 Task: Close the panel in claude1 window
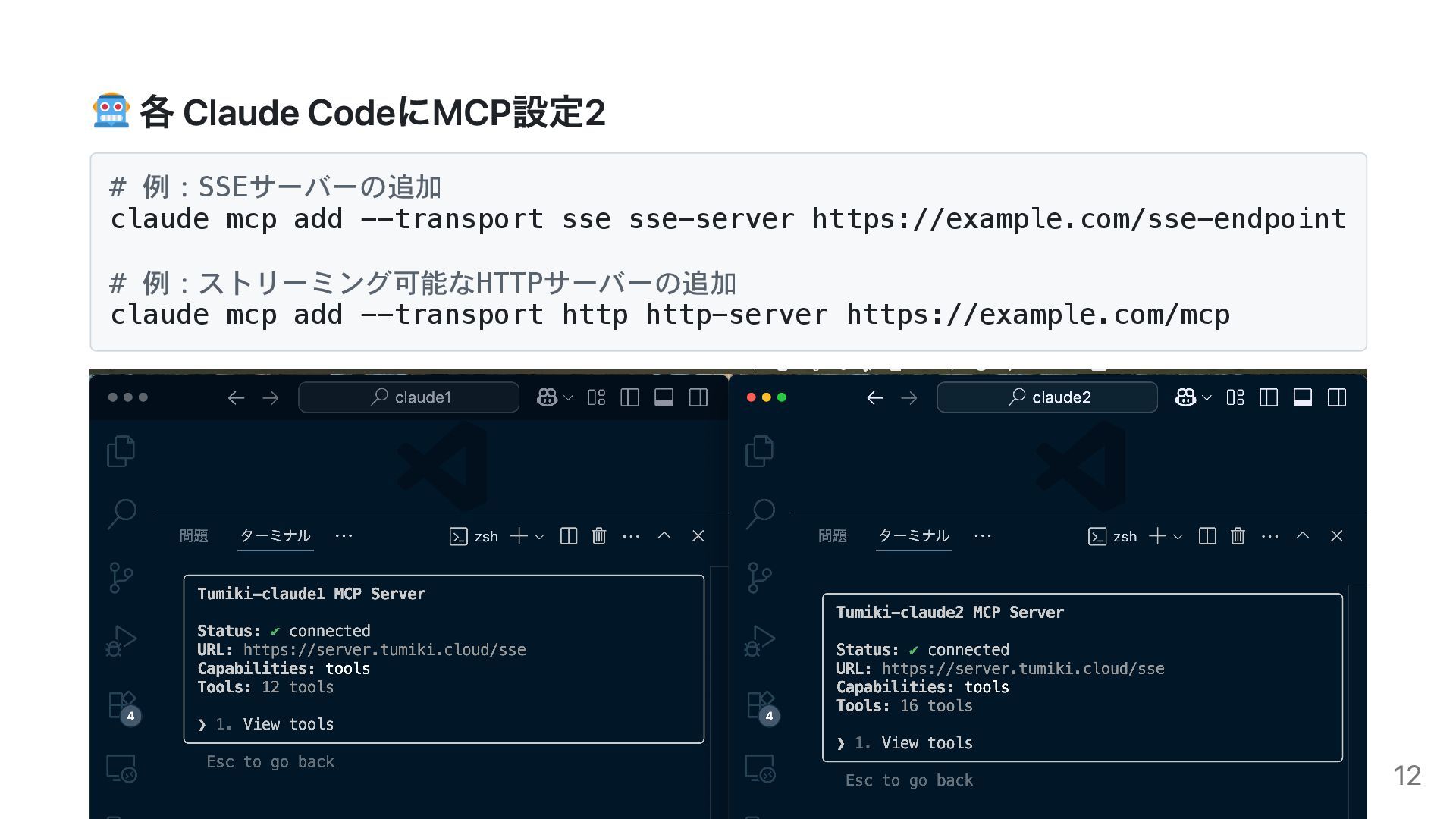698,536
